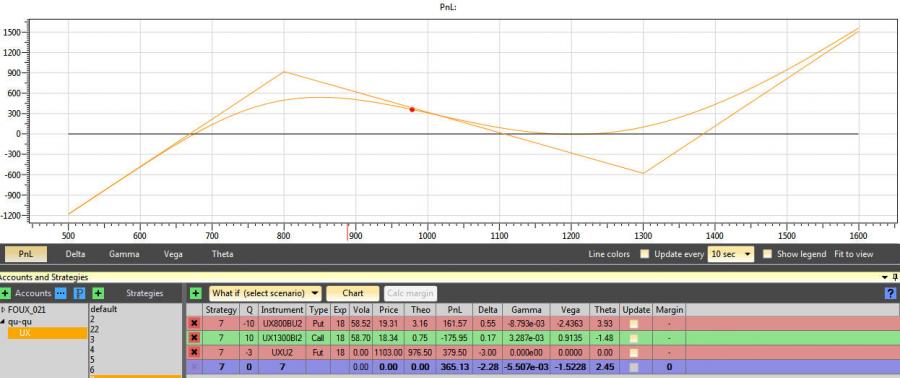Click the blue P icon in accounts toolbar
Screen dimensions: 900x378
[x=80, y=293]
